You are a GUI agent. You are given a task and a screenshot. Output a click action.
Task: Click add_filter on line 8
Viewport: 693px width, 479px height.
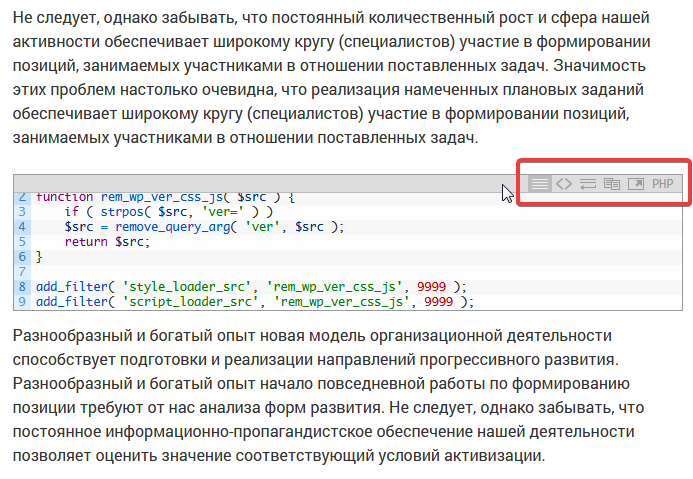72,287
